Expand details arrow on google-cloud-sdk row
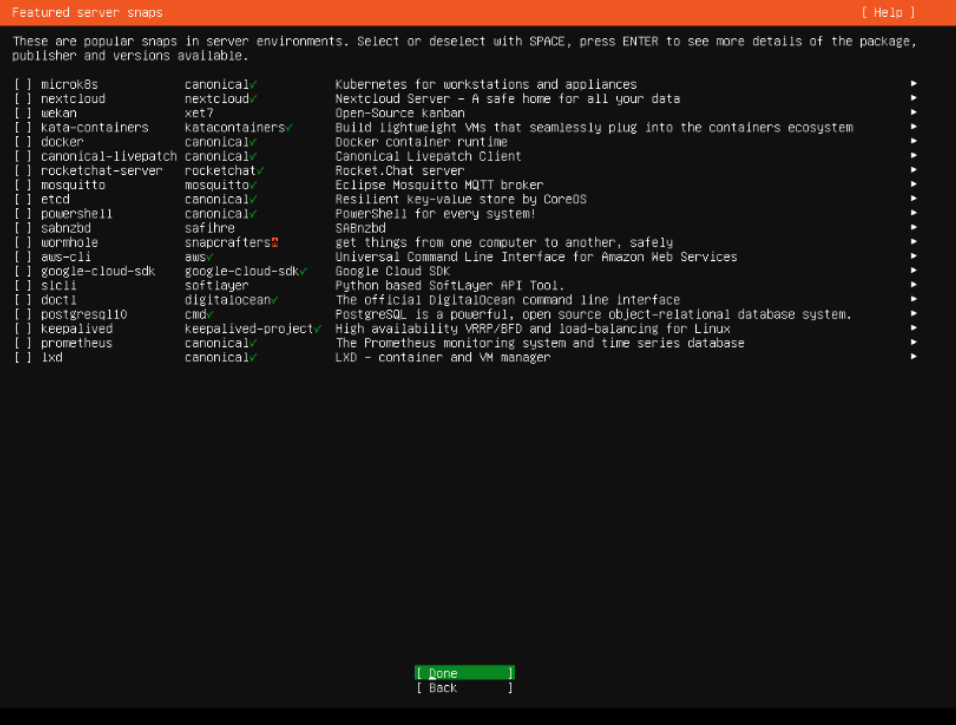The width and height of the screenshot is (956, 725). click(x=913, y=271)
